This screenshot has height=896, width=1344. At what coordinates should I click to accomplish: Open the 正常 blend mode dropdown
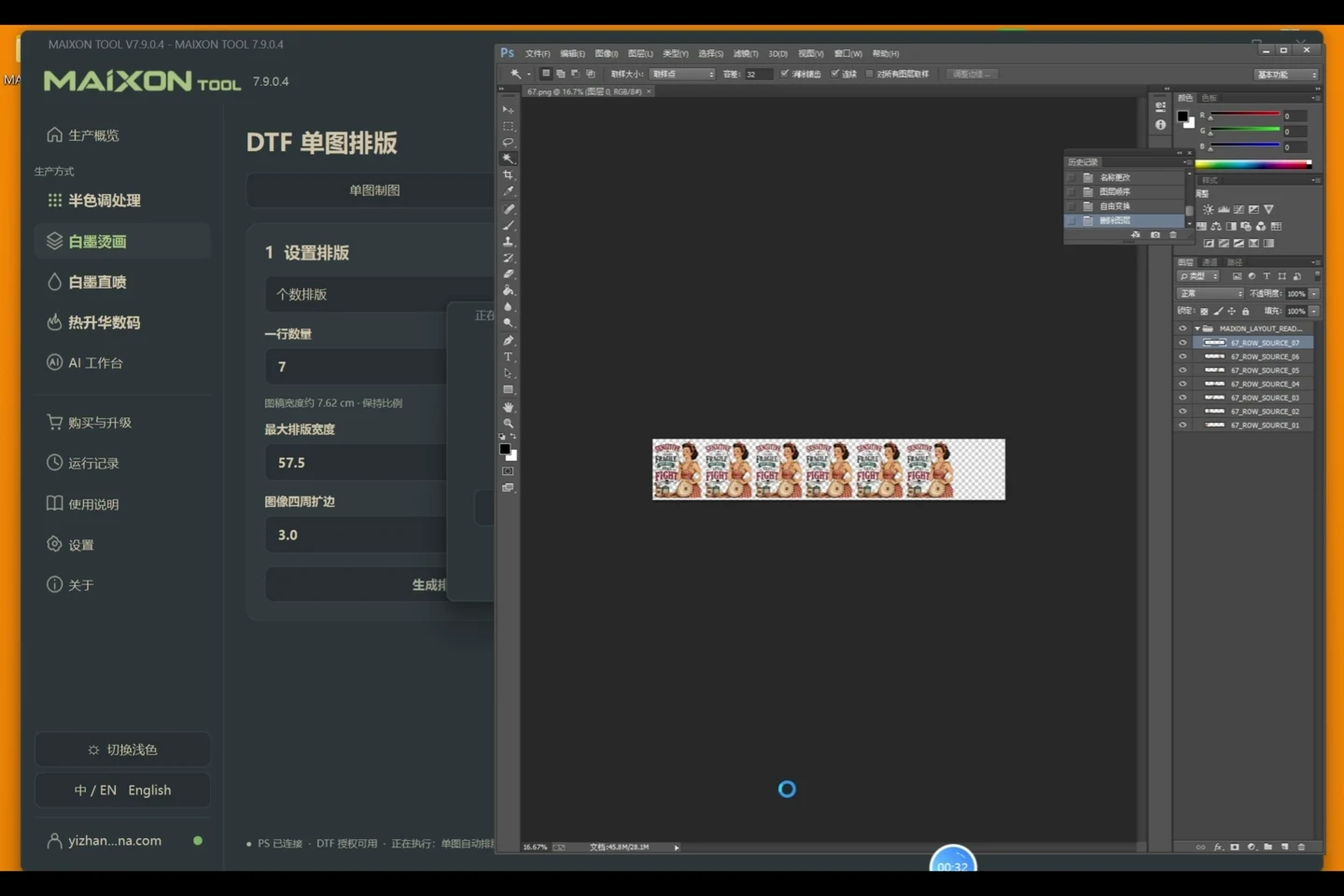[x=1211, y=293]
